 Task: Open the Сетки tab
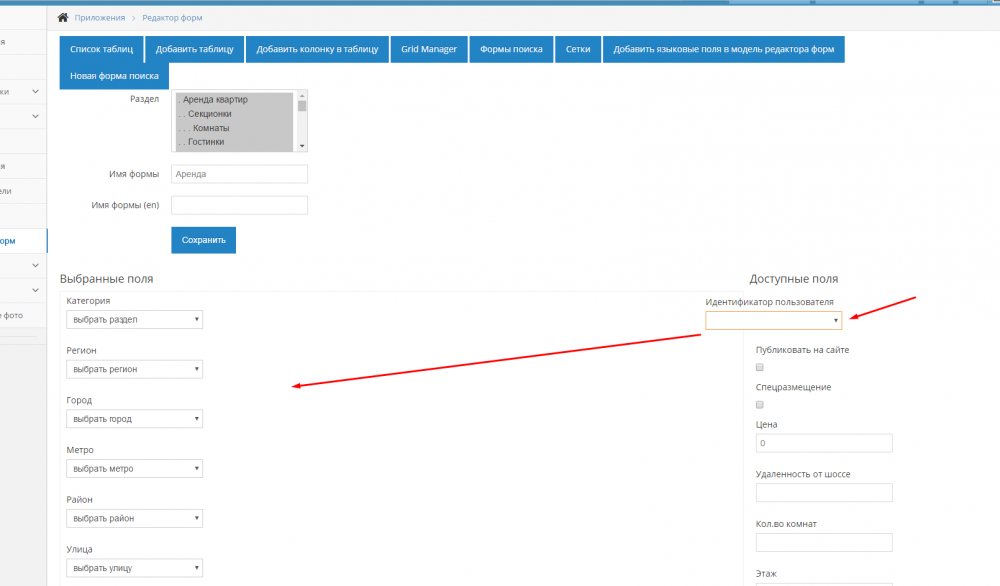tap(578, 49)
